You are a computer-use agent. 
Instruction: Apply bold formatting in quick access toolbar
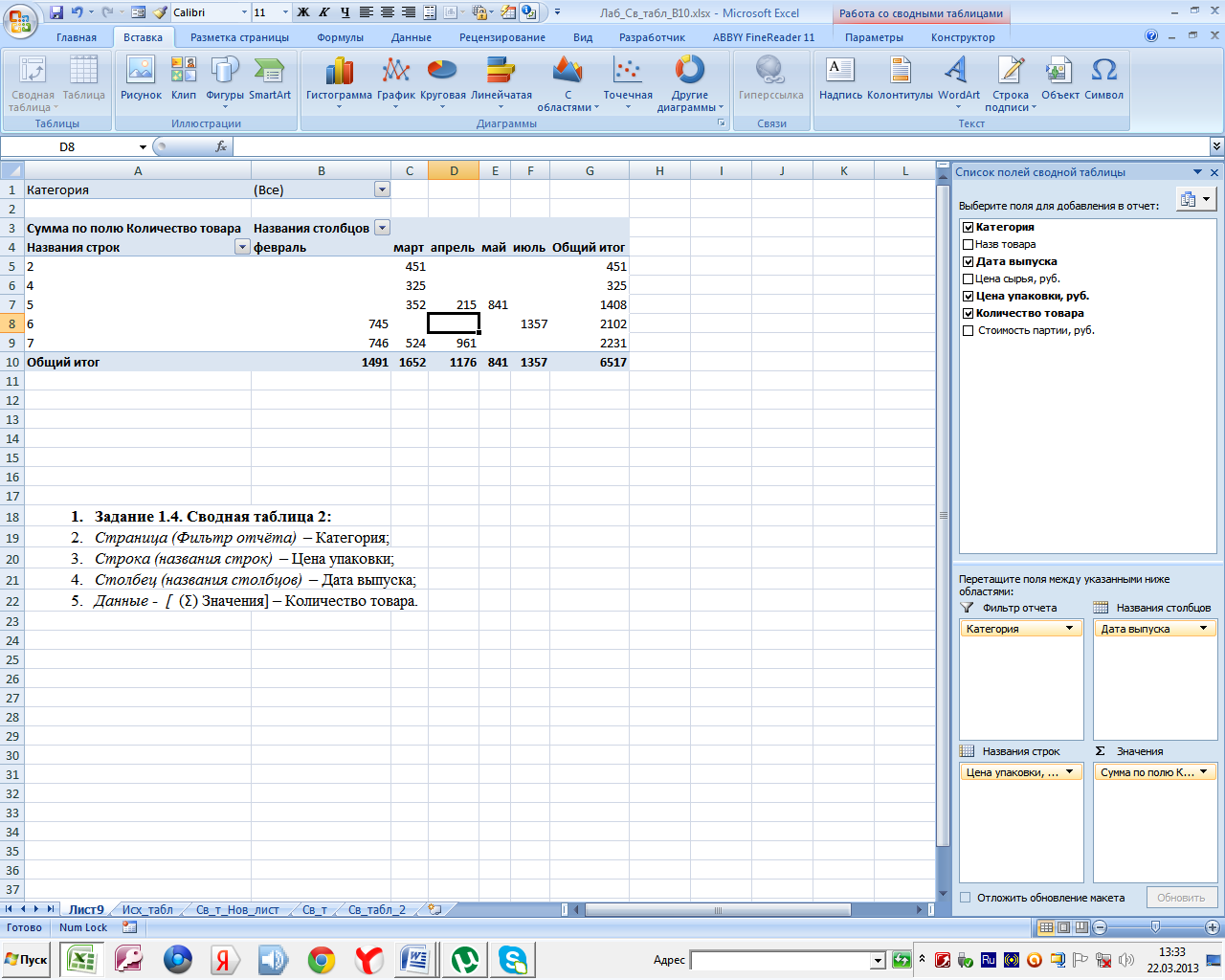pos(303,12)
